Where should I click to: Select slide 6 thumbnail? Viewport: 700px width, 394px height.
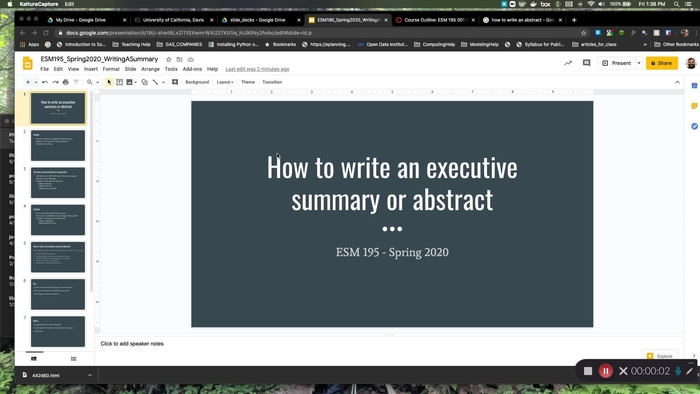(58, 294)
